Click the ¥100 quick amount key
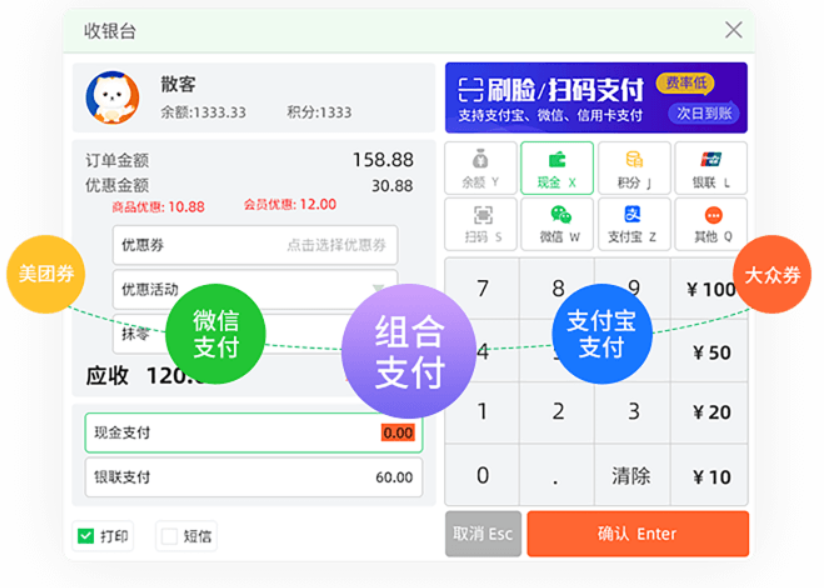 click(x=710, y=289)
